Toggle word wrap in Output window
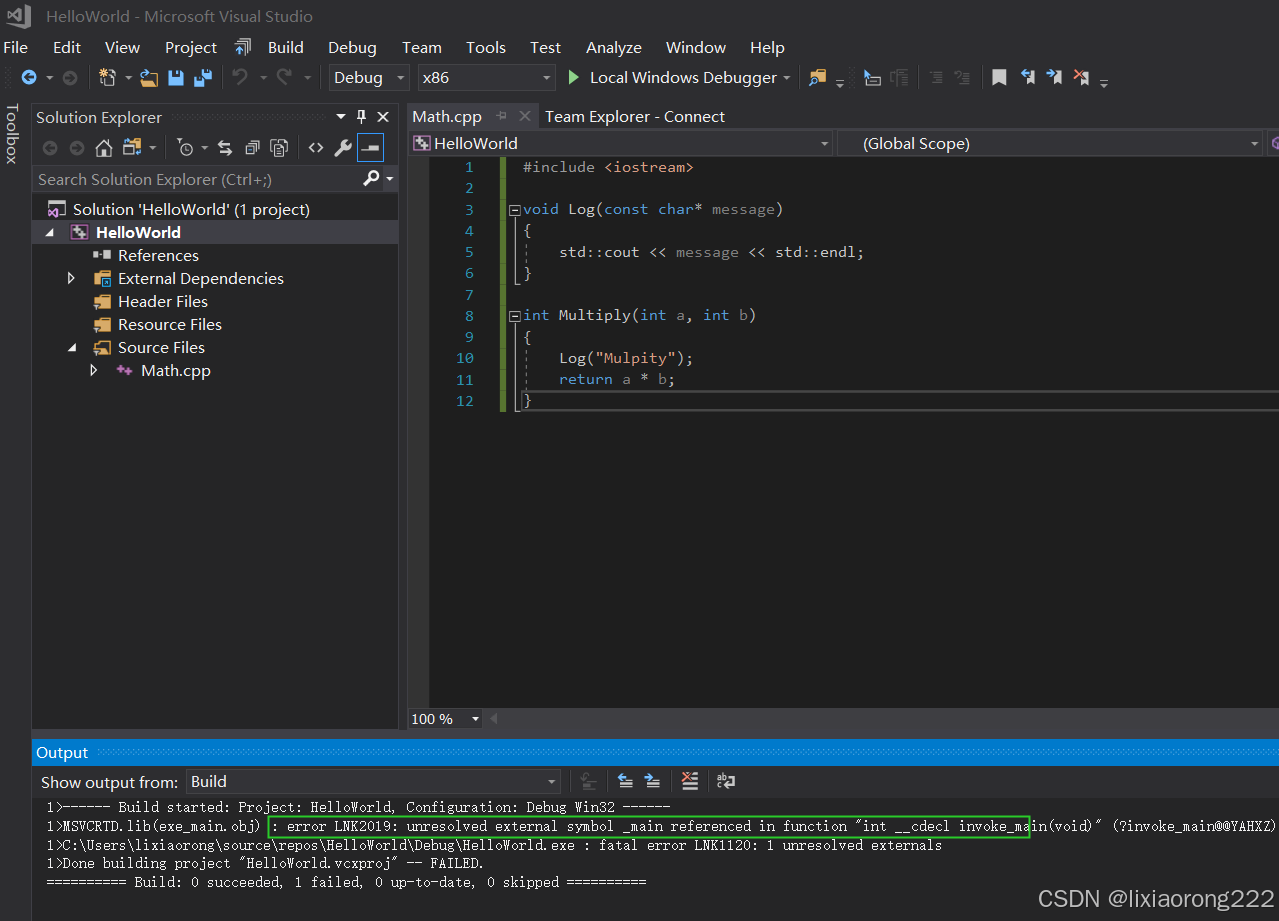 (x=725, y=781)
